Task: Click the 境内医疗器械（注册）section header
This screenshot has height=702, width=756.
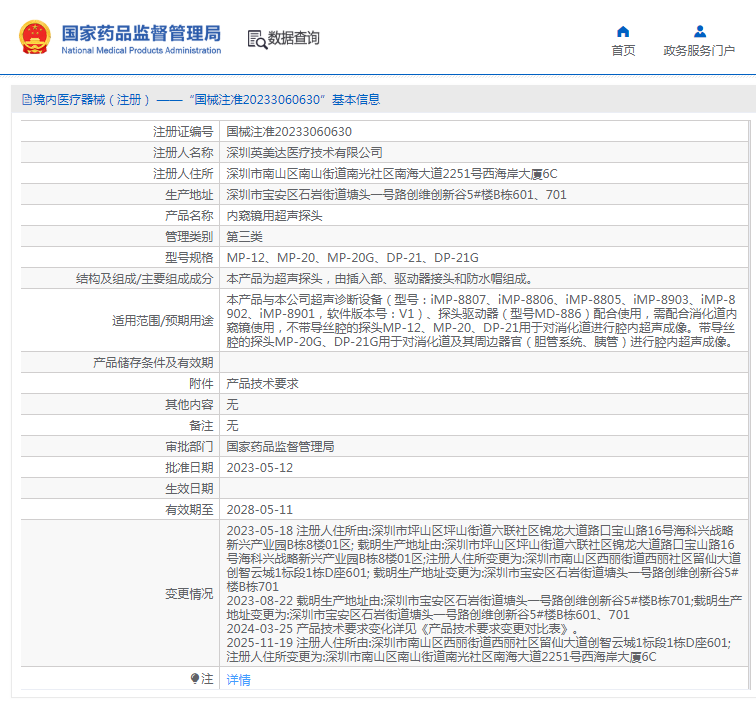Action: [x=92, y=100]
